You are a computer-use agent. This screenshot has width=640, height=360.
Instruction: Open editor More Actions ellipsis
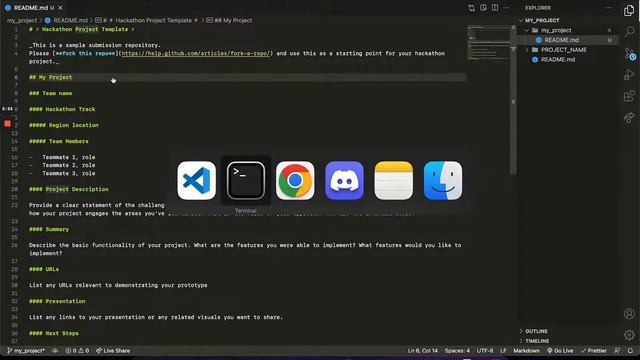(x=506, y=8)
